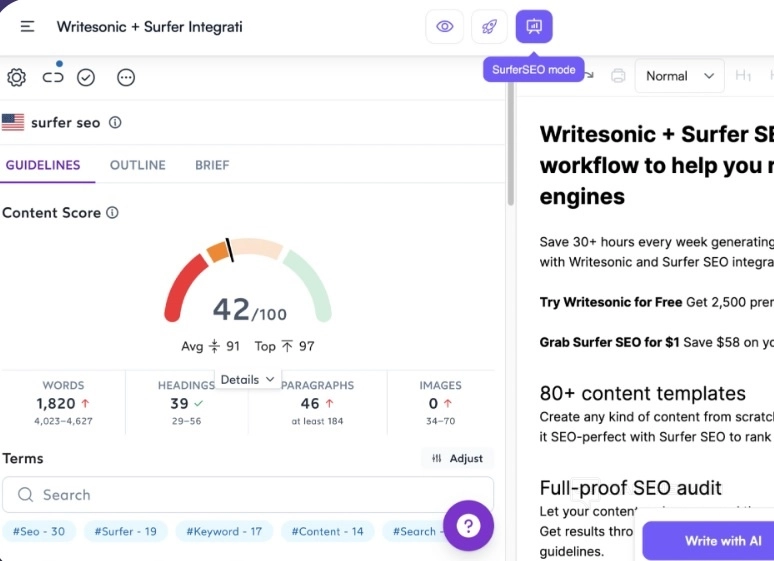Click the rocket icon button
Screen dimensions: 774x561
click(489, 26)
